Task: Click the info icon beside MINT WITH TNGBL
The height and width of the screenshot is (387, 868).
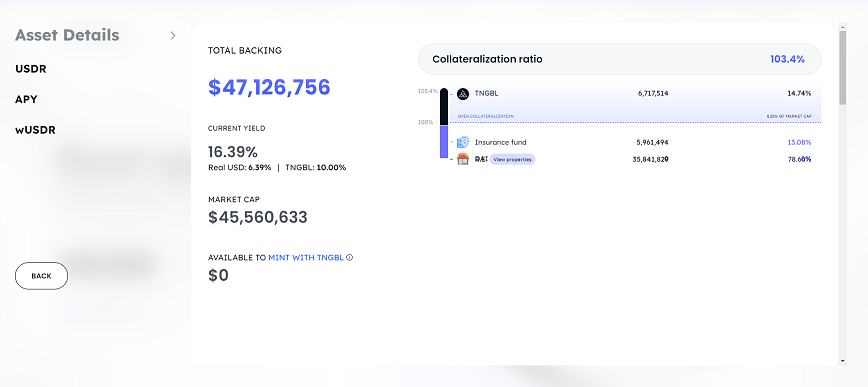Action: click(349, 257)
